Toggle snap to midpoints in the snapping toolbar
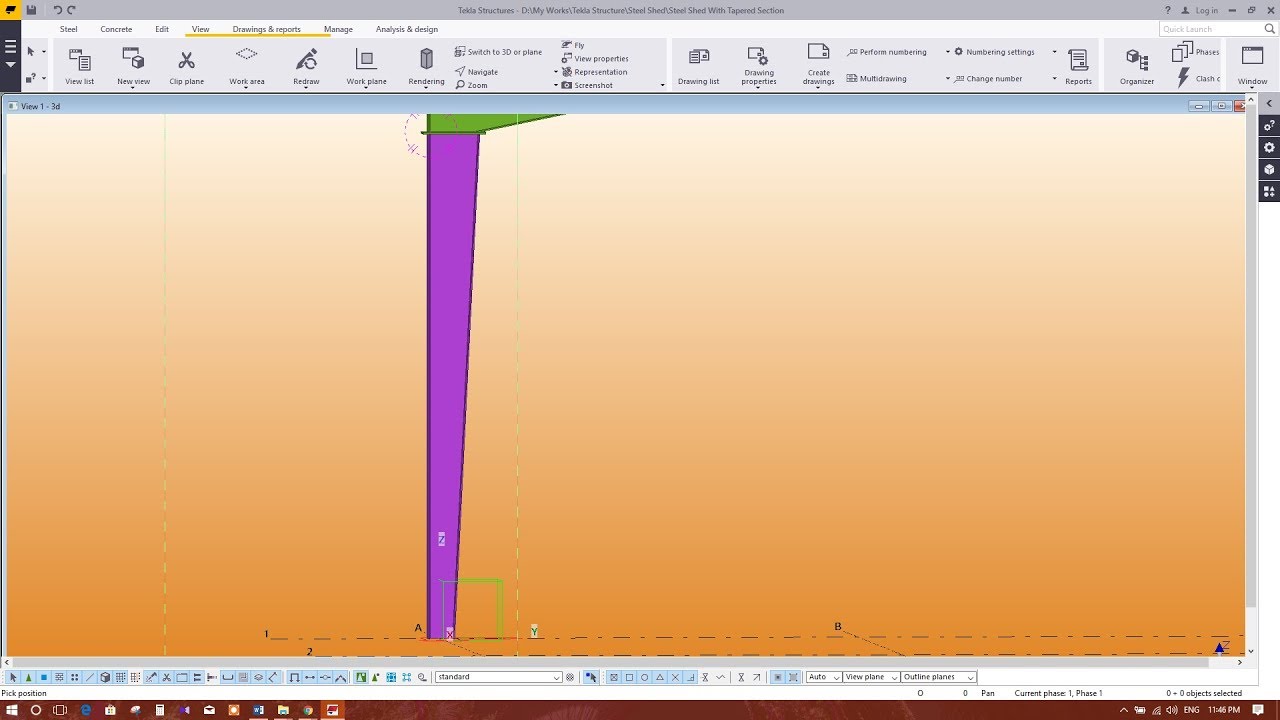This screenshot has height=720, width=1280. click(x=326, y=677)
